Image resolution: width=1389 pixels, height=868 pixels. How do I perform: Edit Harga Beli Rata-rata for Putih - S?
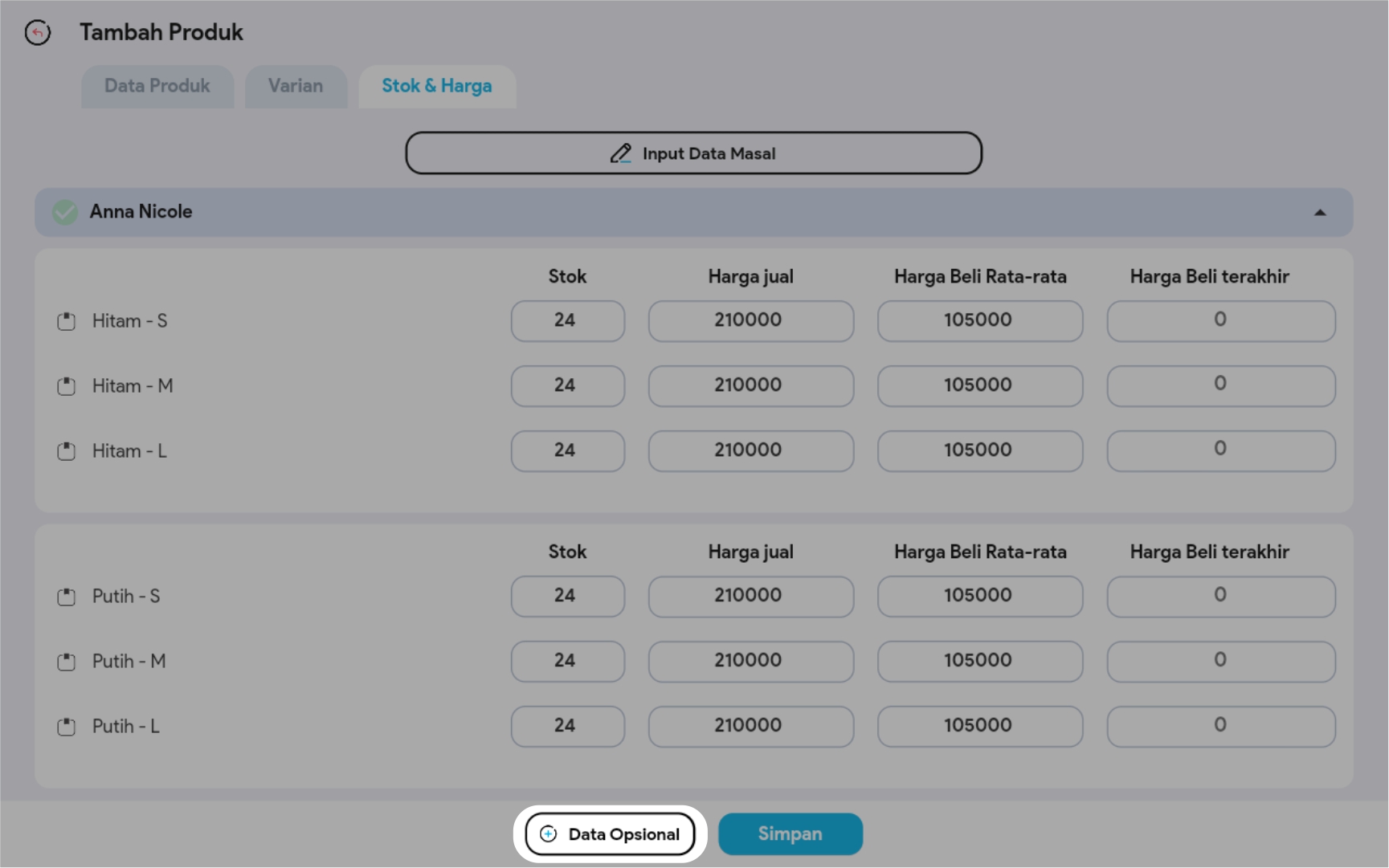pyautogui.click(x=979, y=596)
